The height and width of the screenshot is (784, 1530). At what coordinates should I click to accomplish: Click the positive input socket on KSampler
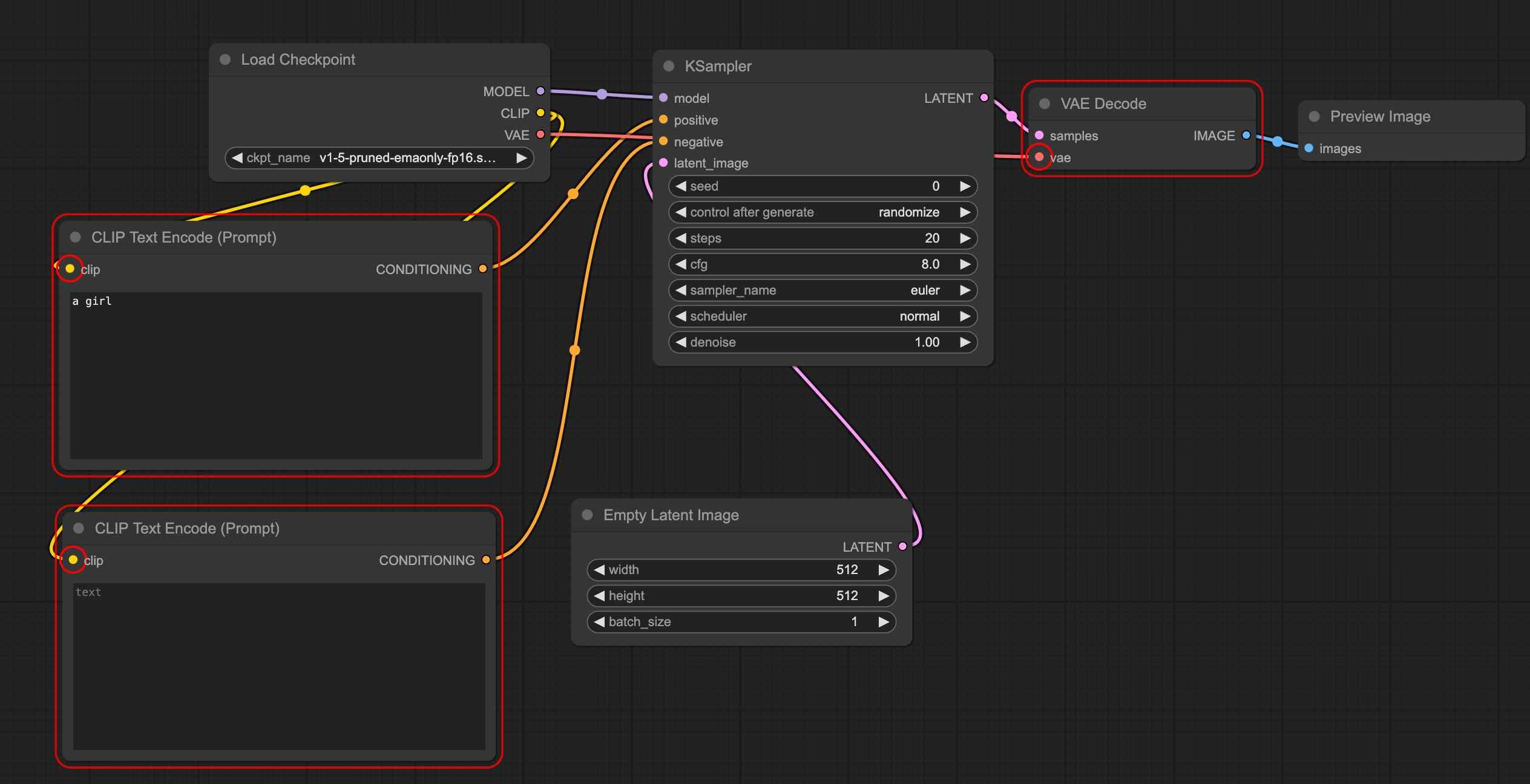(663, 119)
